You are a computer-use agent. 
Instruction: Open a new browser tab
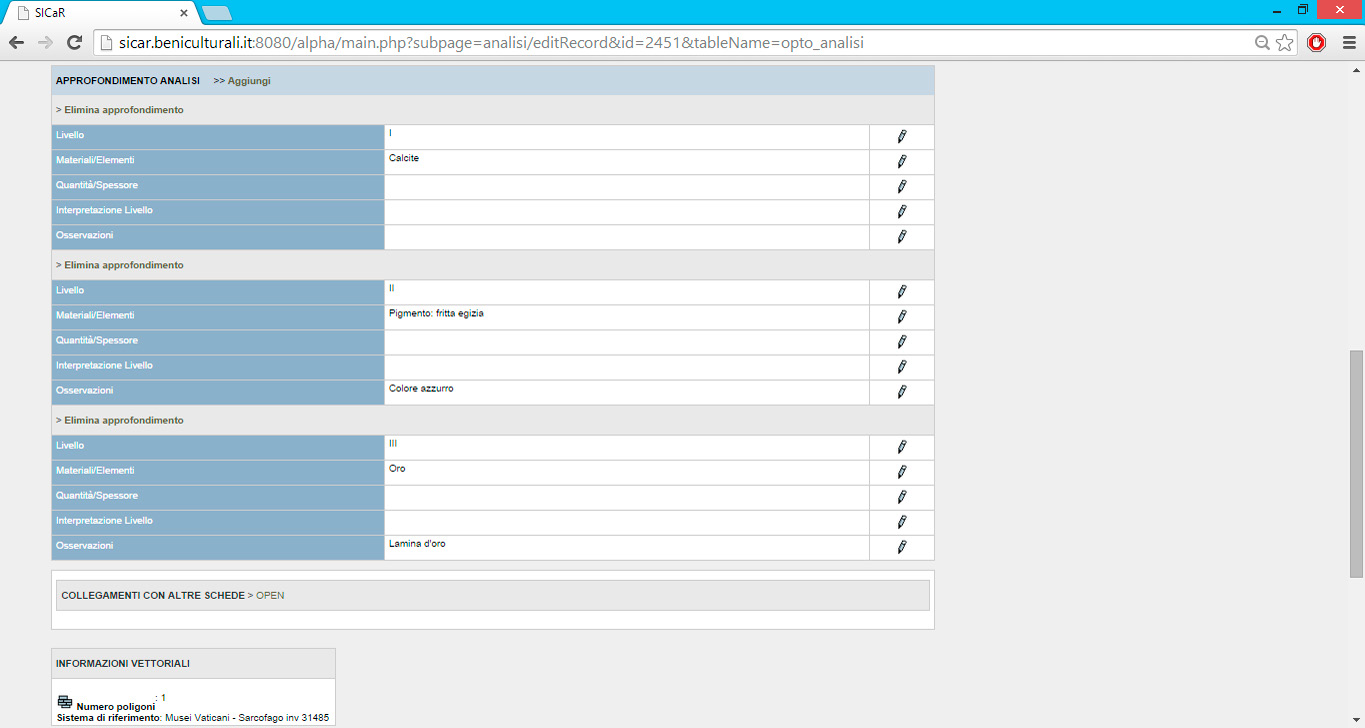[x=216, y=13]
